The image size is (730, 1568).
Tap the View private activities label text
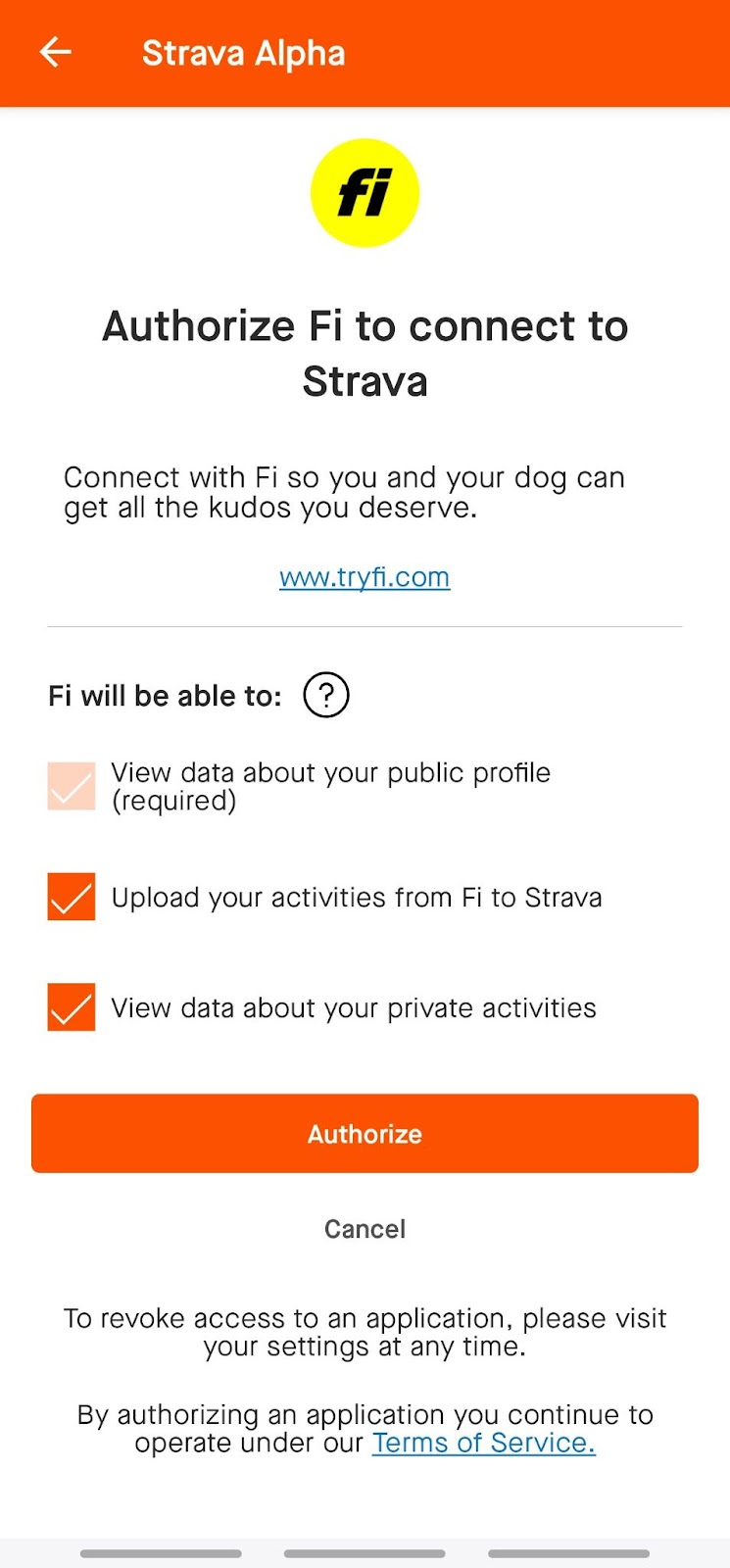[x=354, y=1008]
